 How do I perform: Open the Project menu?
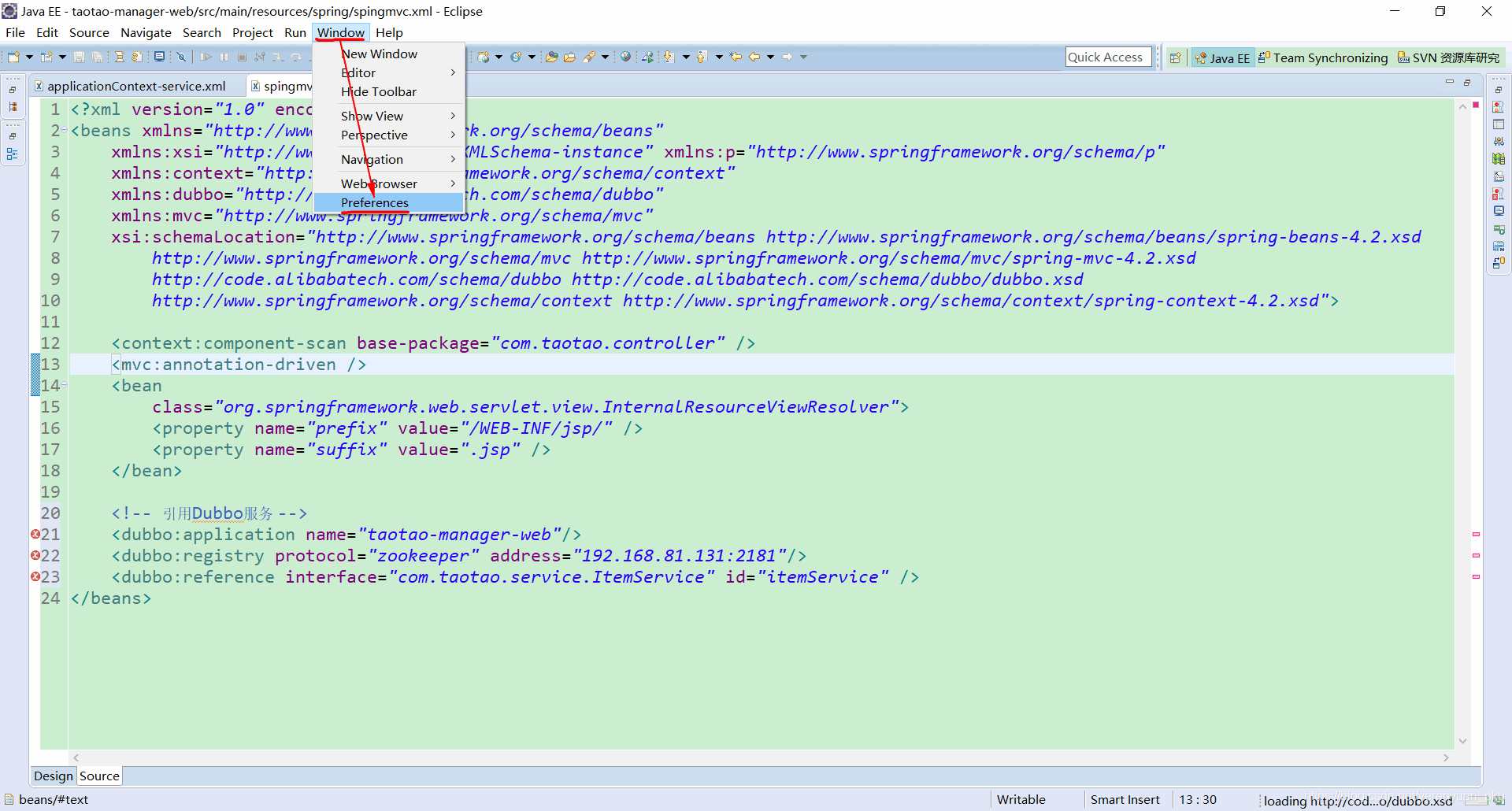(252, 32)
